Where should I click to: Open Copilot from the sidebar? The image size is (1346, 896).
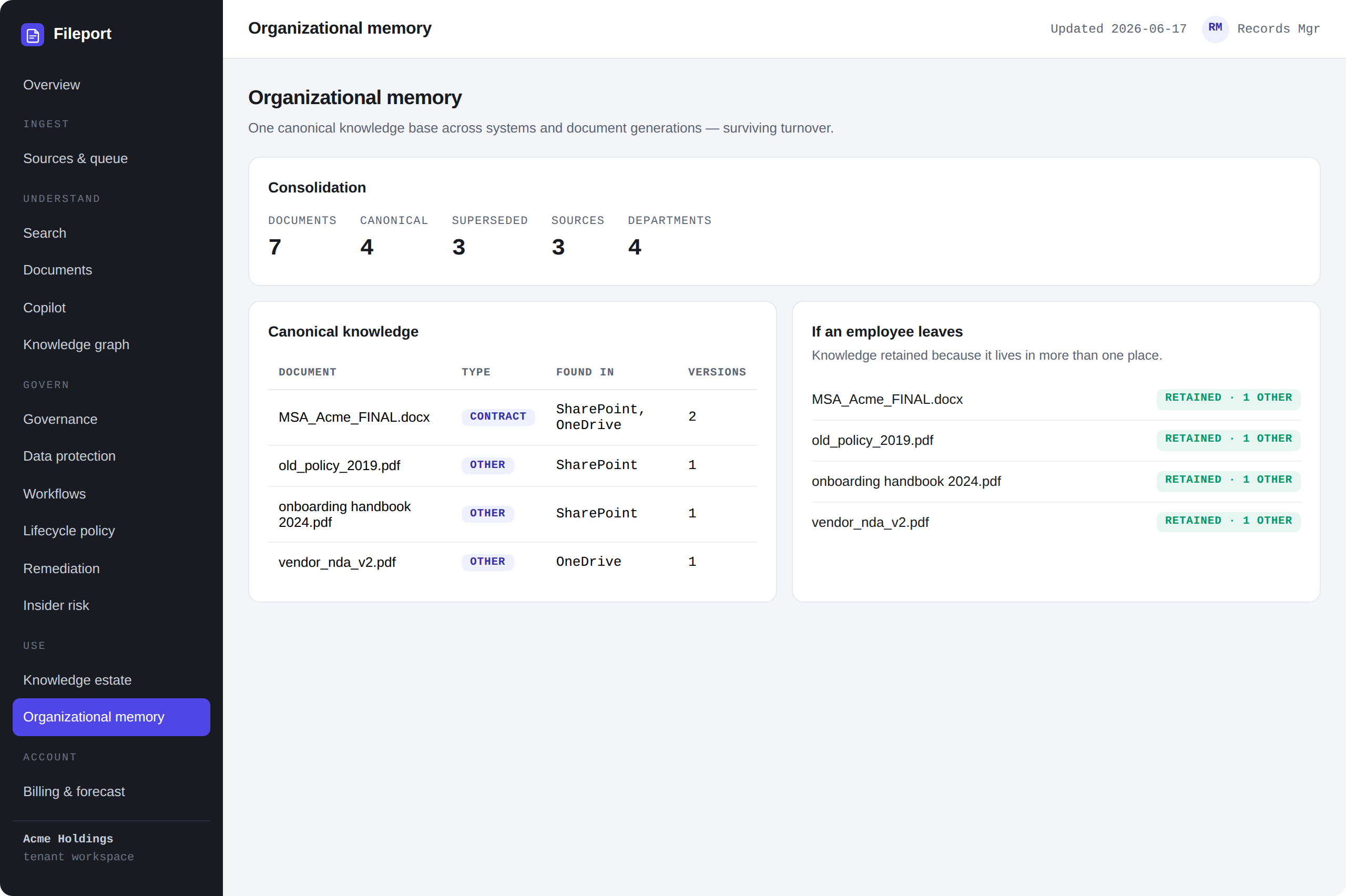[111, 308]
